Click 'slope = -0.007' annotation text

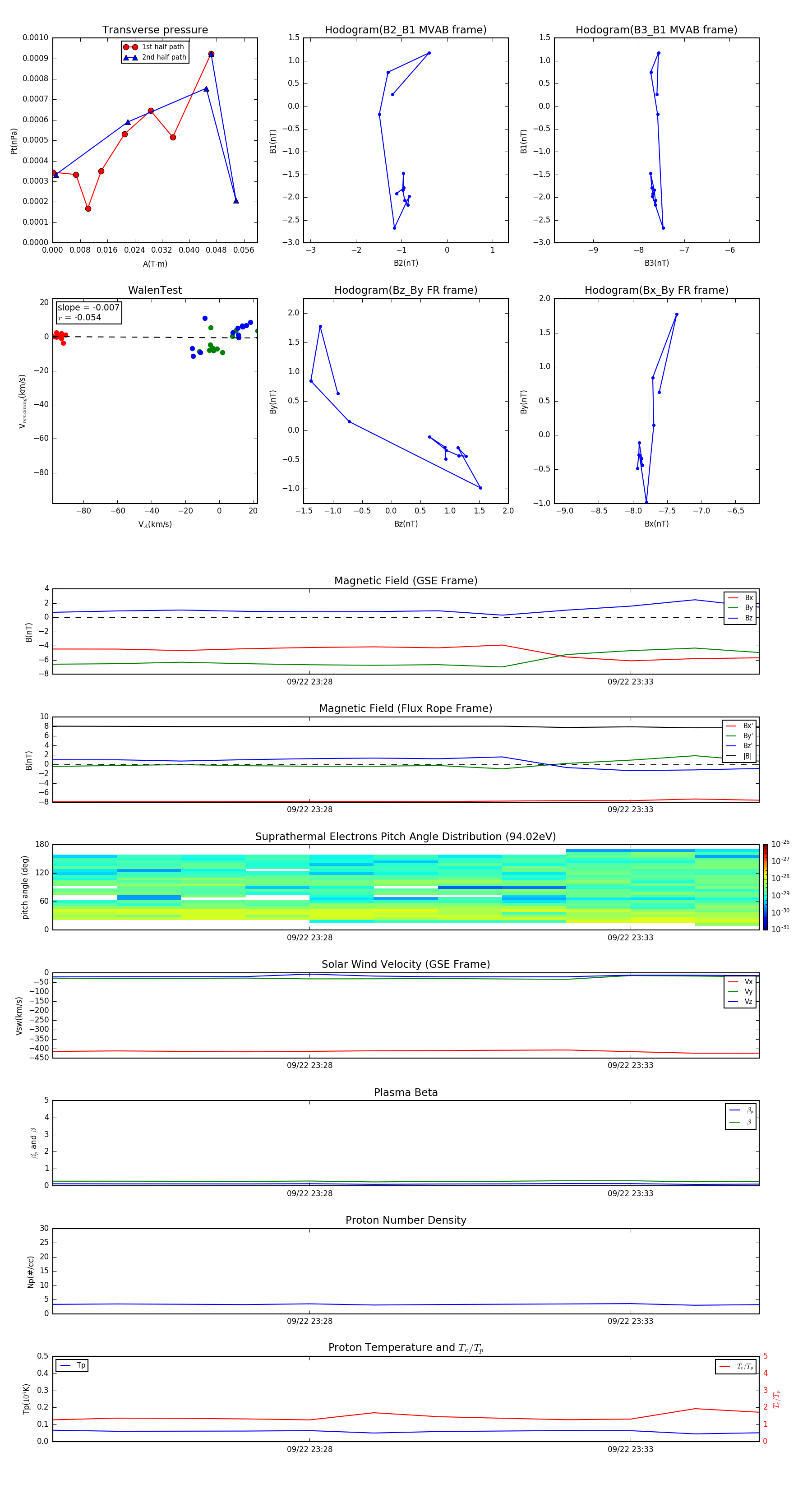(88, 308)
